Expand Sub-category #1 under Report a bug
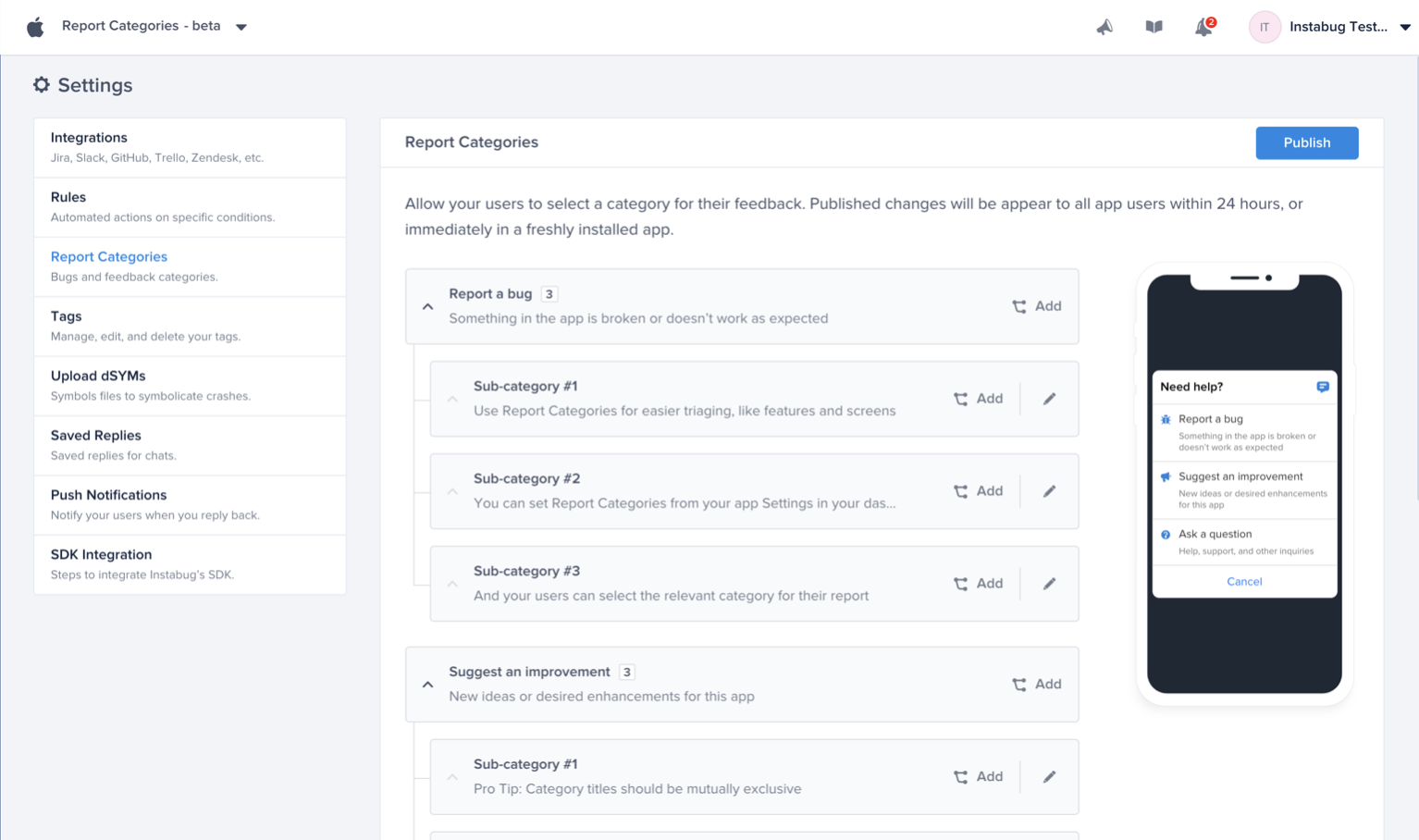 [x=452, y=399]
